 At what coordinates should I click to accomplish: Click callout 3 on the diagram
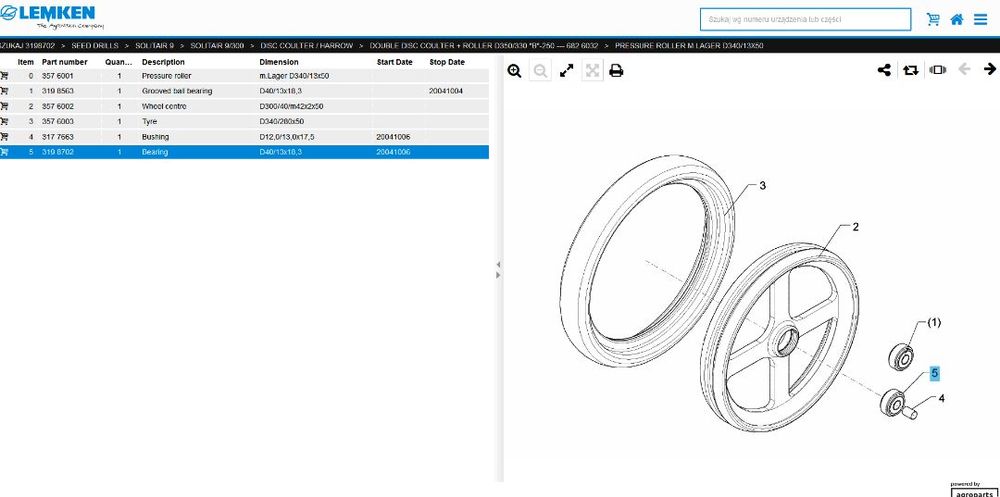[x=763, y=186]
